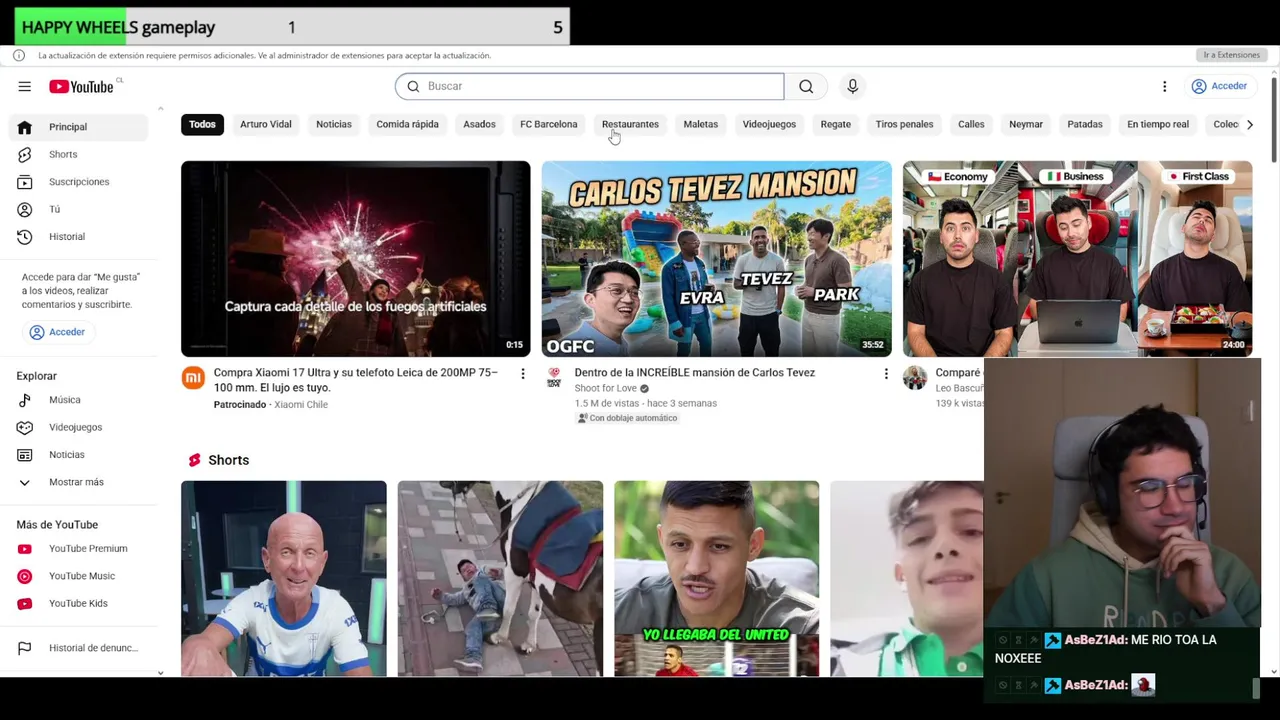Select the Regate chip
The height and width of the screenshot is (720, 1280).
coord(835,124)
